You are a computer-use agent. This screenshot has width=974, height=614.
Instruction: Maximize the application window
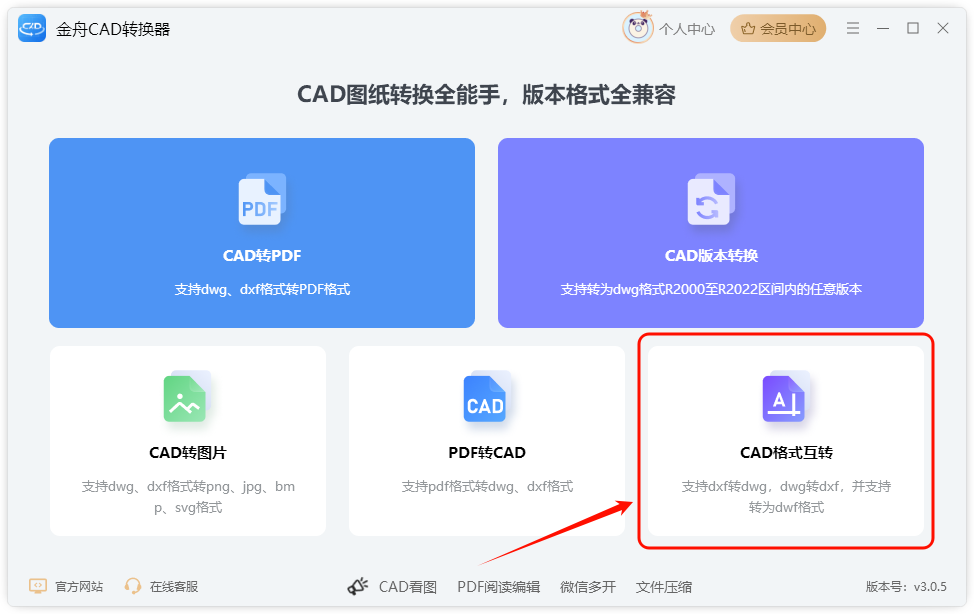[913, 28]
